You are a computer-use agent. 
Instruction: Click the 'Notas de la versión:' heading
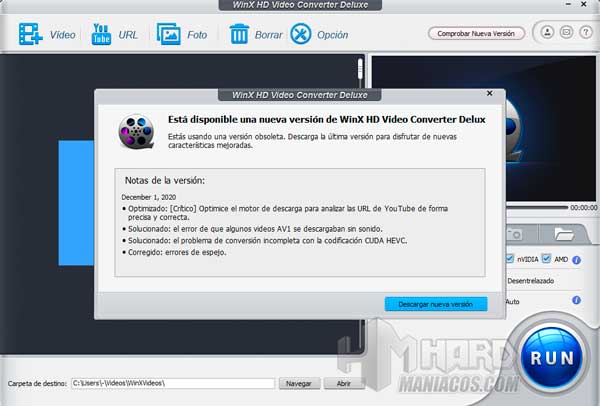click(x=165, y=180)
